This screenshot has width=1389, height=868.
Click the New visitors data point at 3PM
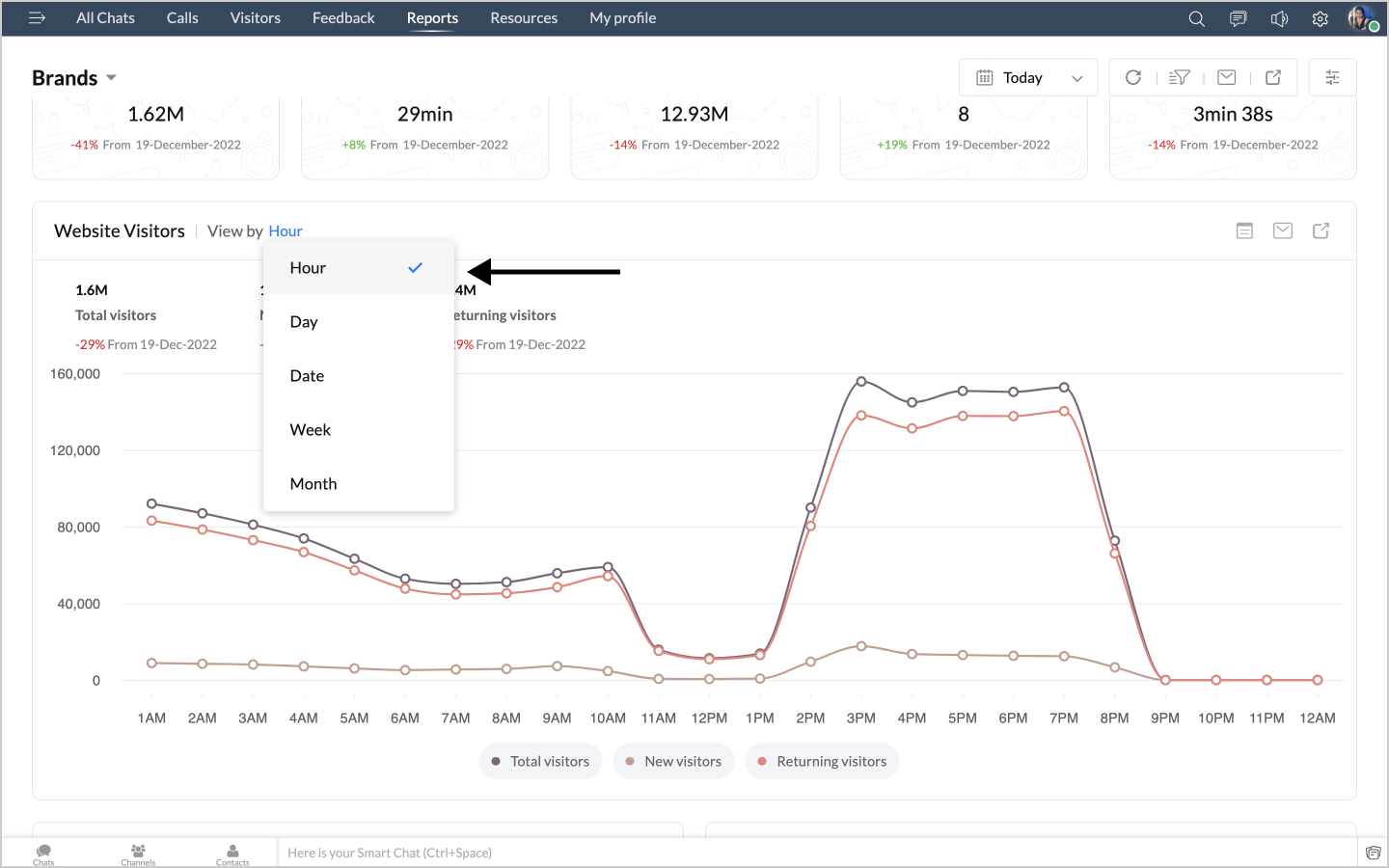pyautogui.click(x=861, y=646)
